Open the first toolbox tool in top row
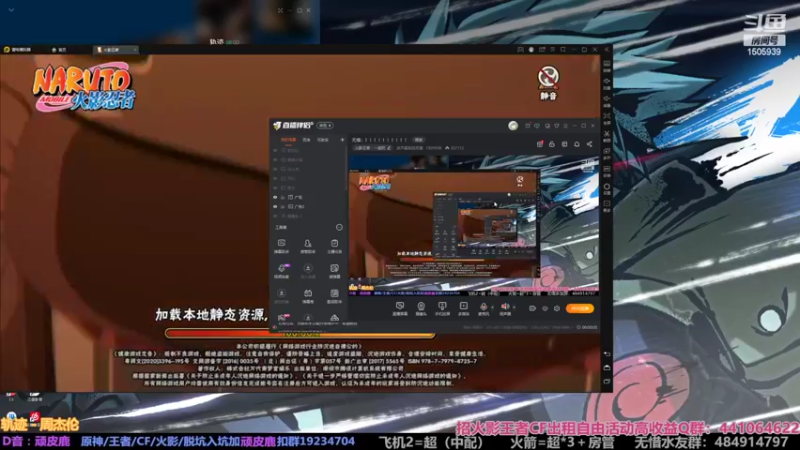This screenshot has height=450, width=800. point(281,245)
